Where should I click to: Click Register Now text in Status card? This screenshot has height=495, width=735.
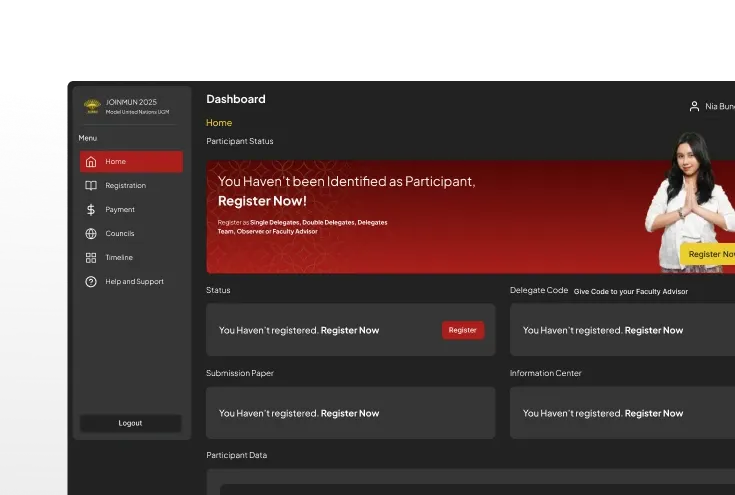pos(350,330)
